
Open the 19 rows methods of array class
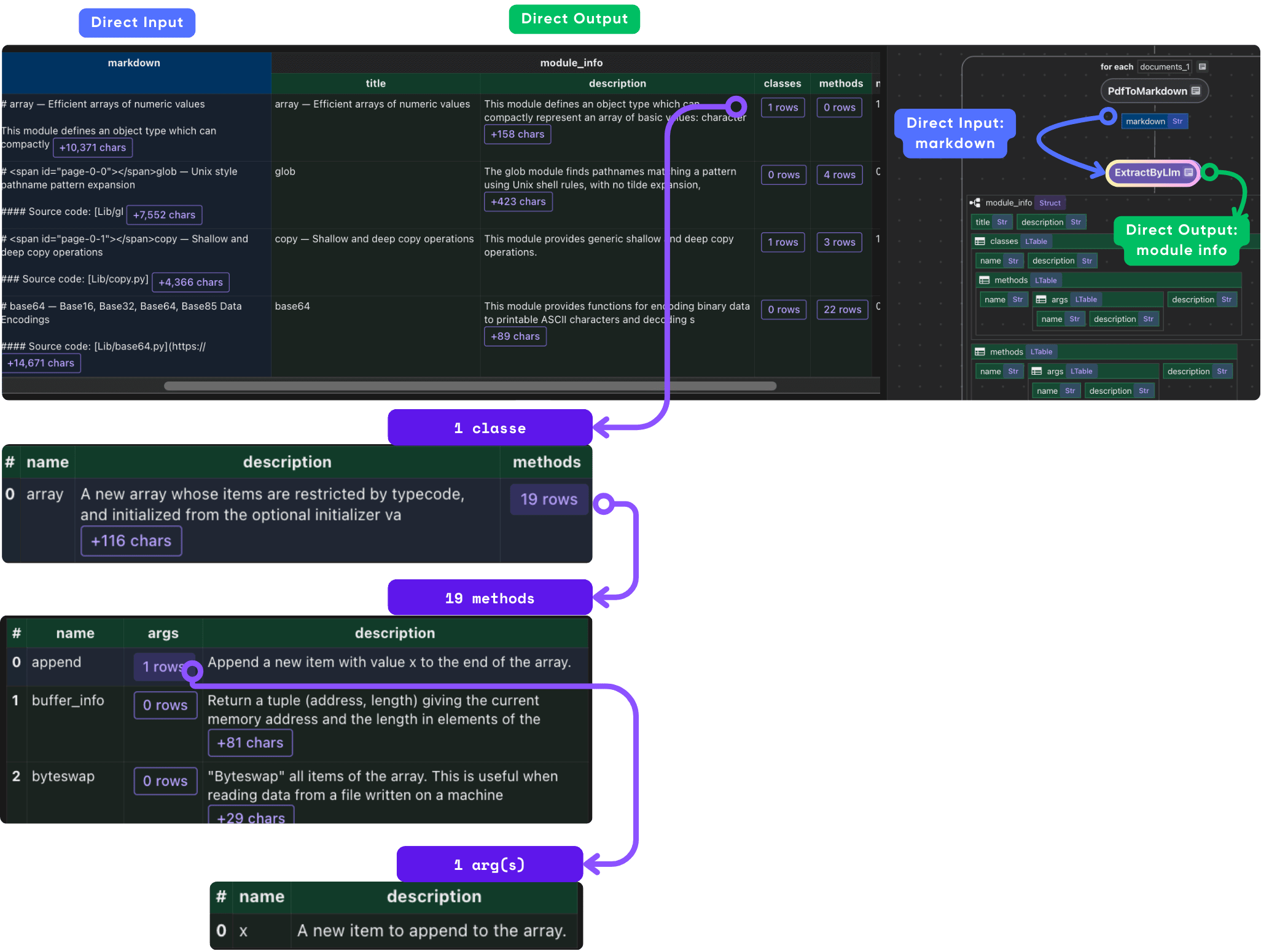tap(548, 499)
